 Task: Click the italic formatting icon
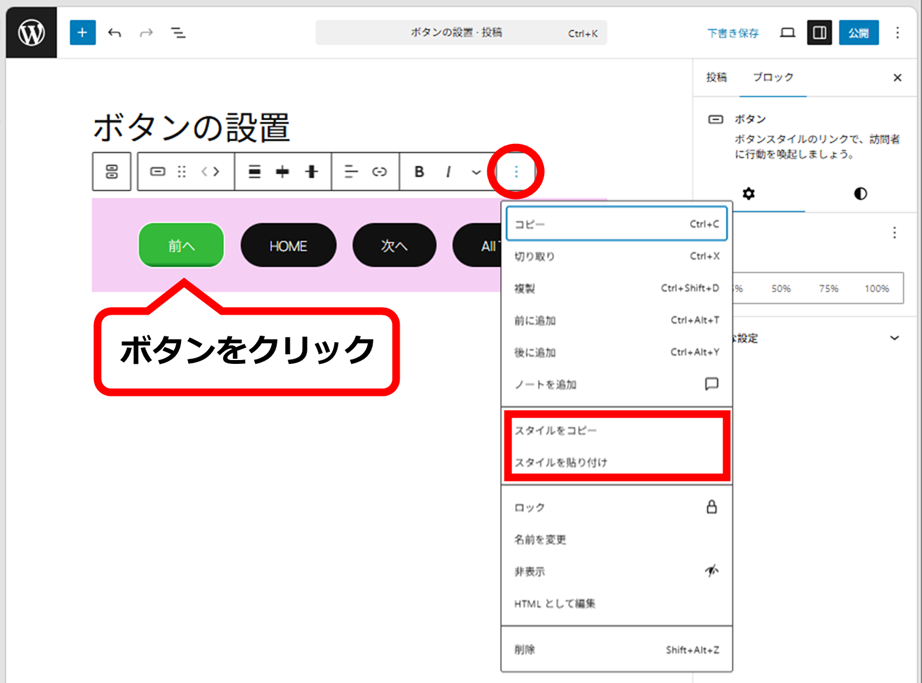click(x=448, y=172)
